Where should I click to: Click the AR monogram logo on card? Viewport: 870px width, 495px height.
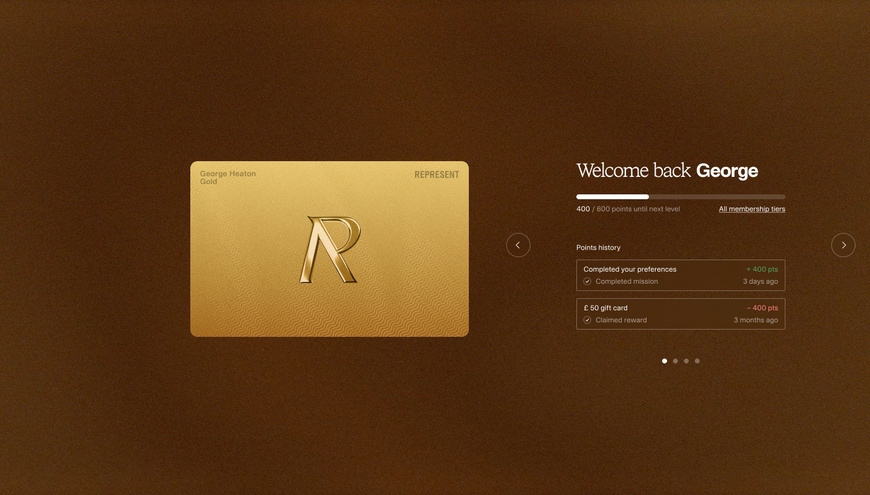pos(330,250)
